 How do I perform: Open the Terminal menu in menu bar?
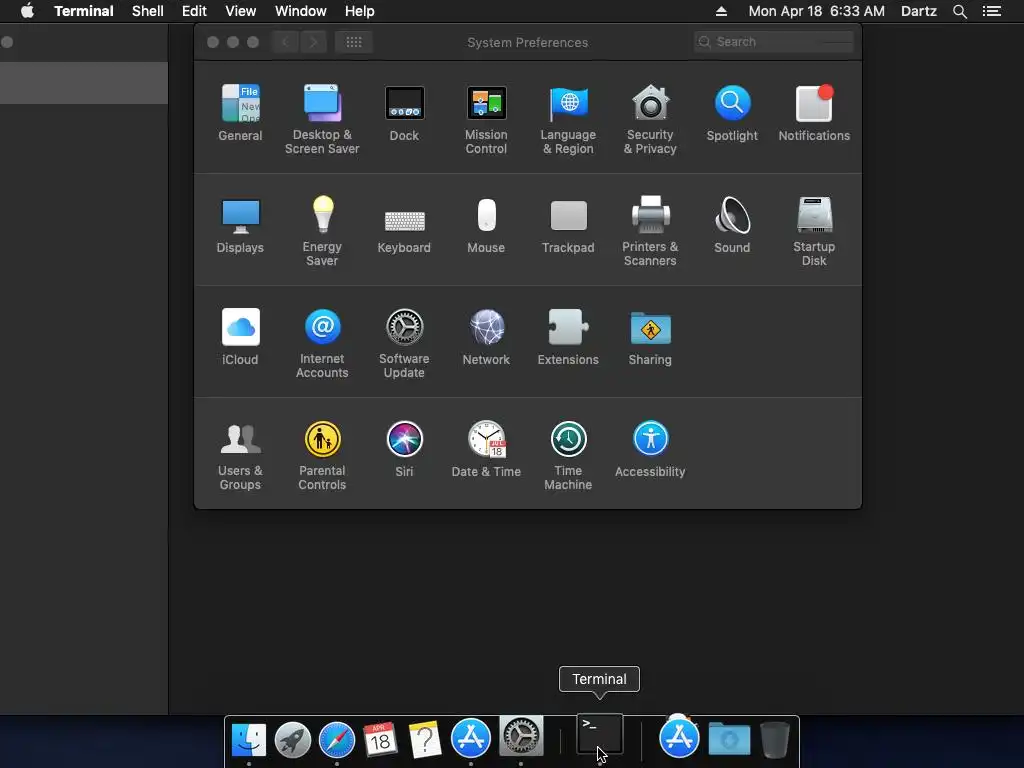tap(84, 11)
